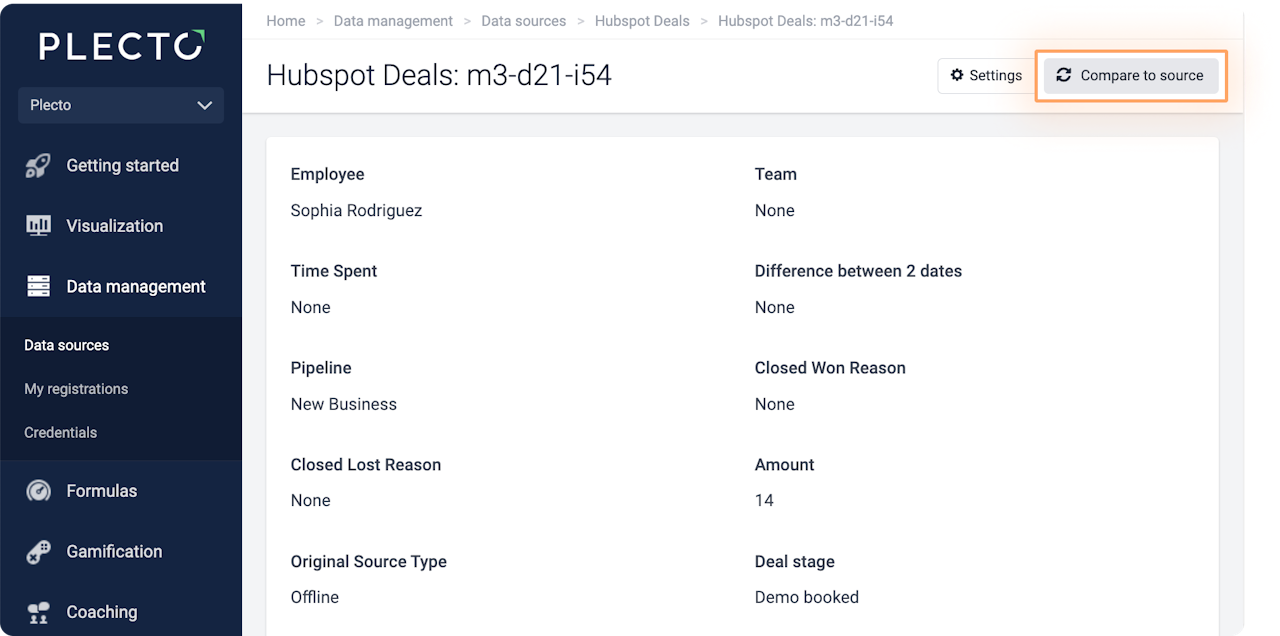This screenshot has height=636, width=1280.
Task: Expand the dropdown chevron beside Plecto
Action: (x=205, y=105)
